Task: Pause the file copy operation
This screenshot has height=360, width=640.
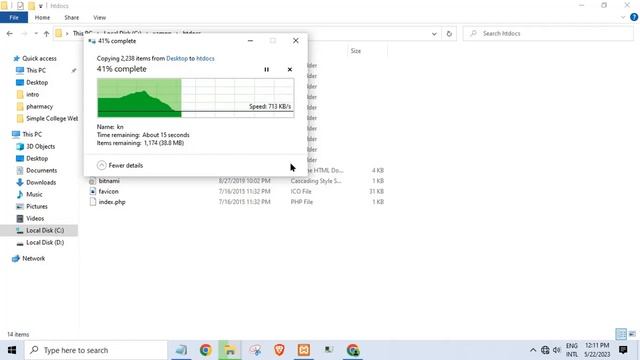Action: point(267,70)
